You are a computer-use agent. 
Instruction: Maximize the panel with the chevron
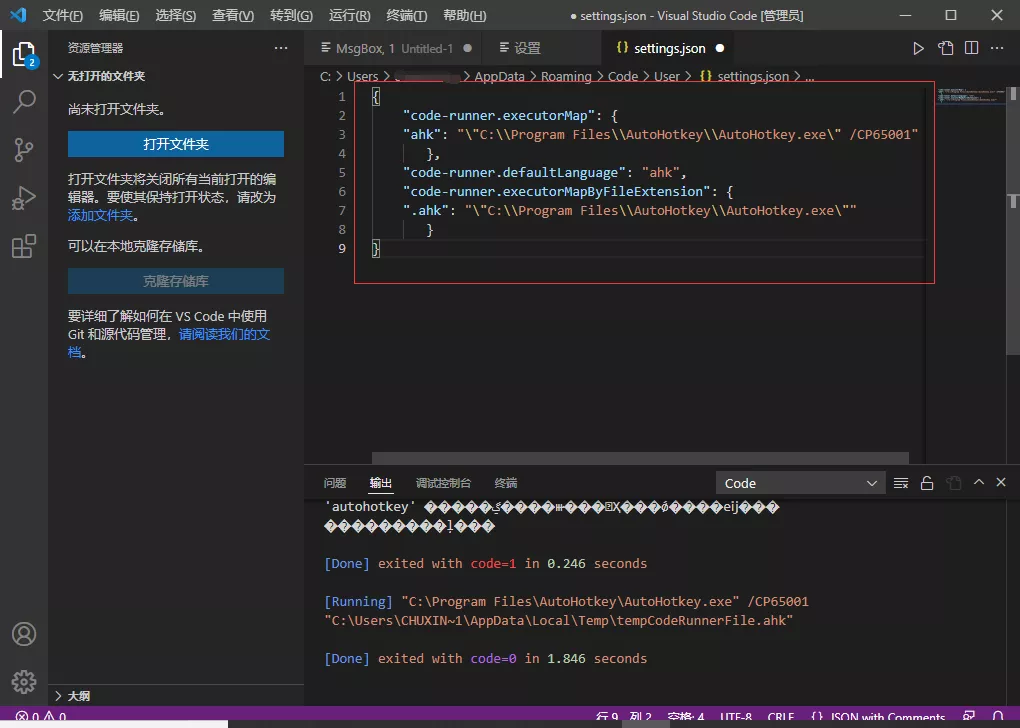click(x=978, y=482)
